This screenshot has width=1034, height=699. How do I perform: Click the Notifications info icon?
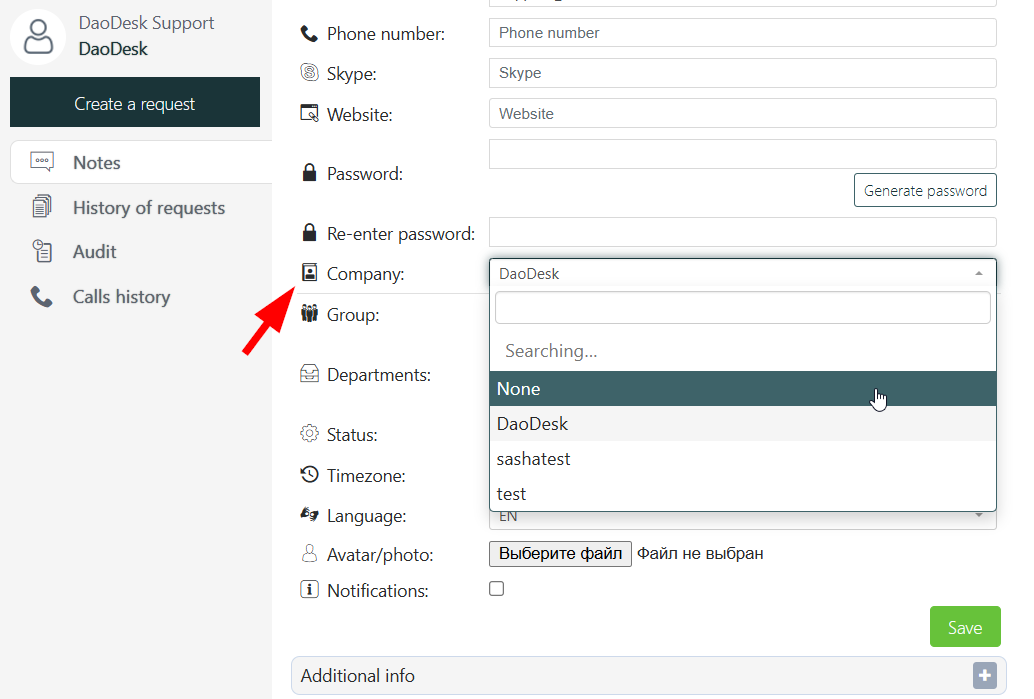309,589
